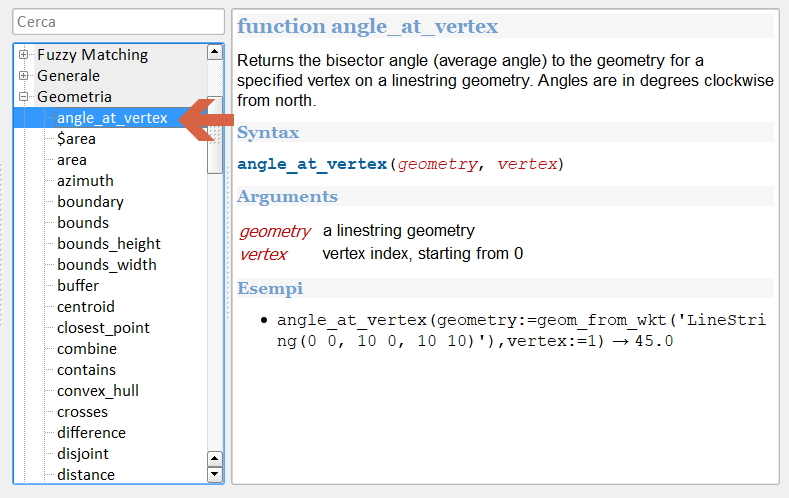The height and width of the screenshot is (498, 789).
Task: Select the angle_at_vertex function
Action: pos(111,118)
